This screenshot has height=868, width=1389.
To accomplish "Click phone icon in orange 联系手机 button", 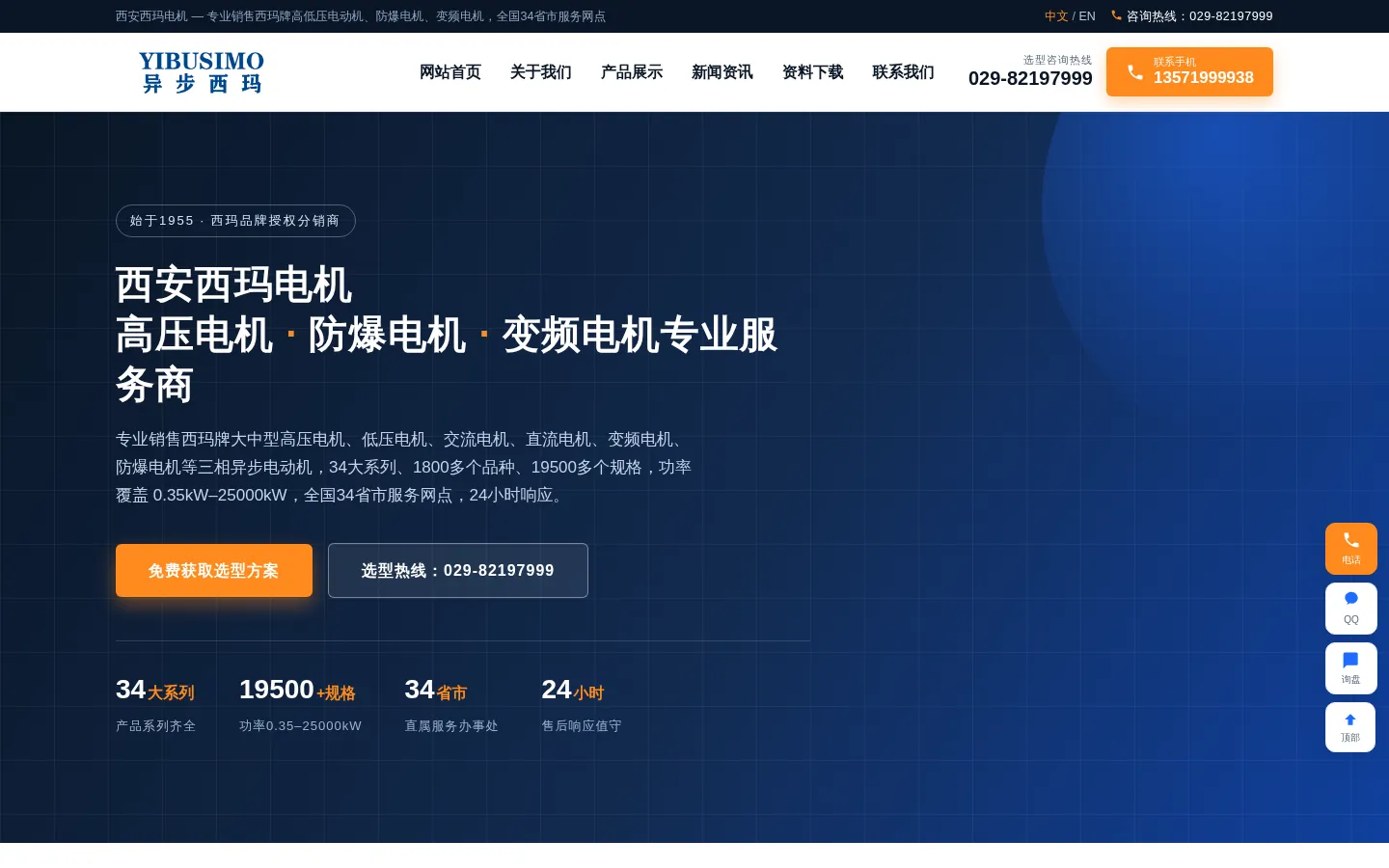I will (x=1135, y=72).
